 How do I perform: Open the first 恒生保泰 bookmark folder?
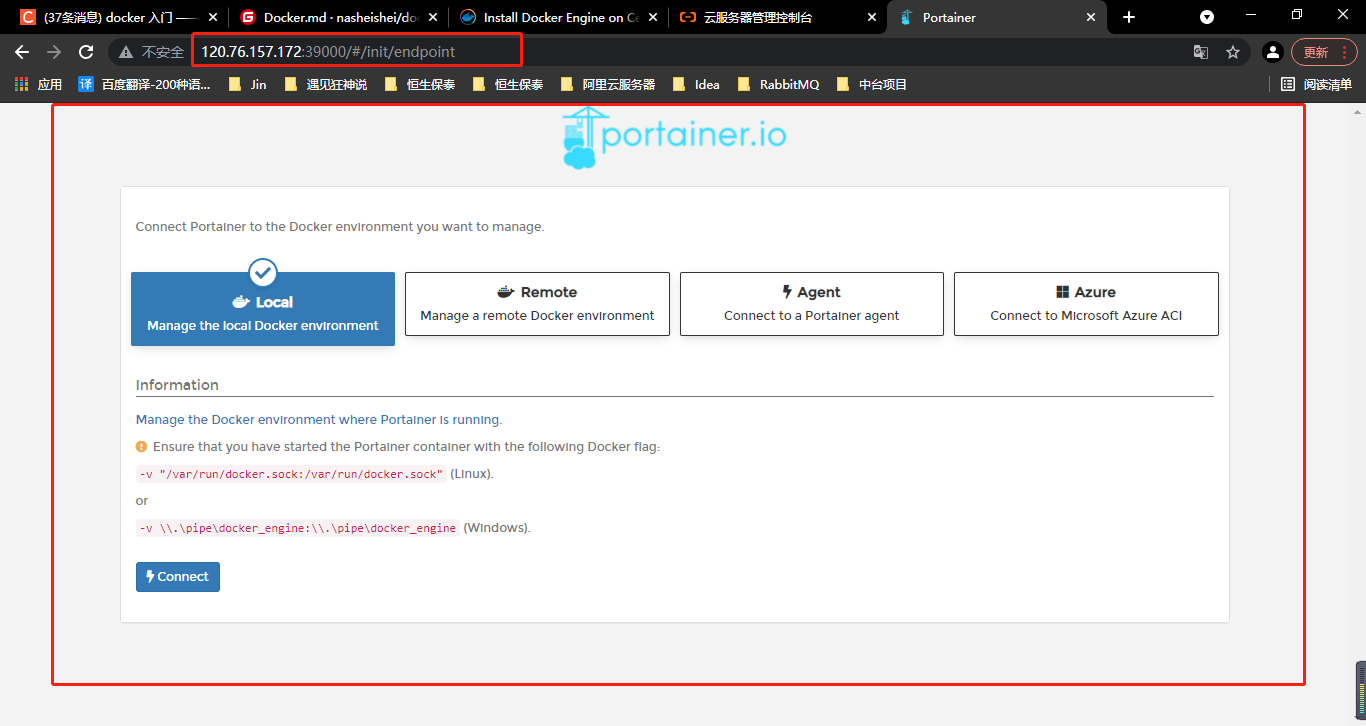pos(420,85)
